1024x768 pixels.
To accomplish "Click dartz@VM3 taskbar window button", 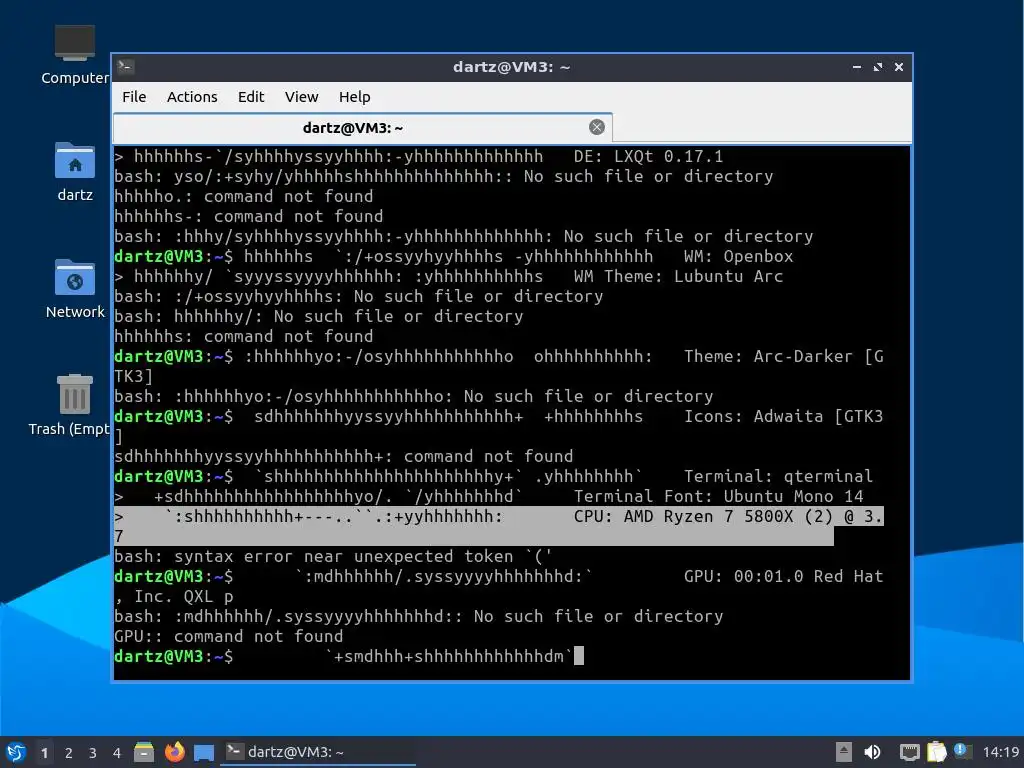I will (318, 752).
